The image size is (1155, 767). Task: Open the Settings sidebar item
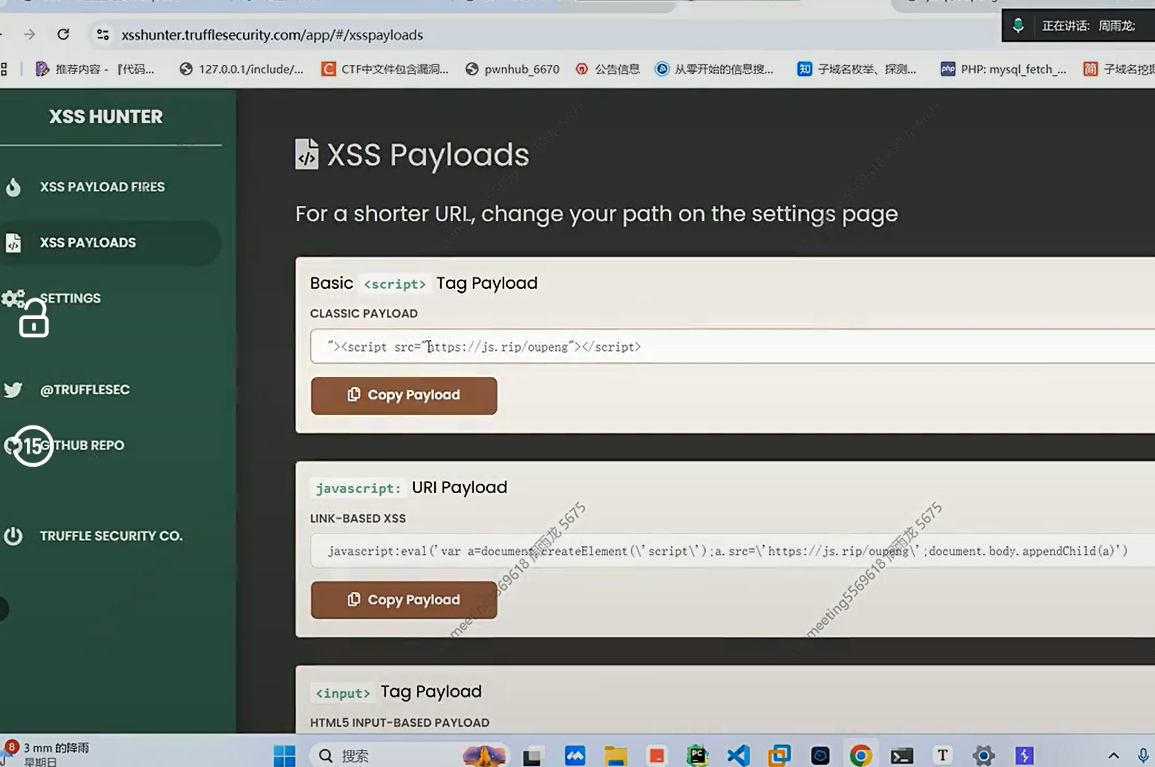pos(70,298)
